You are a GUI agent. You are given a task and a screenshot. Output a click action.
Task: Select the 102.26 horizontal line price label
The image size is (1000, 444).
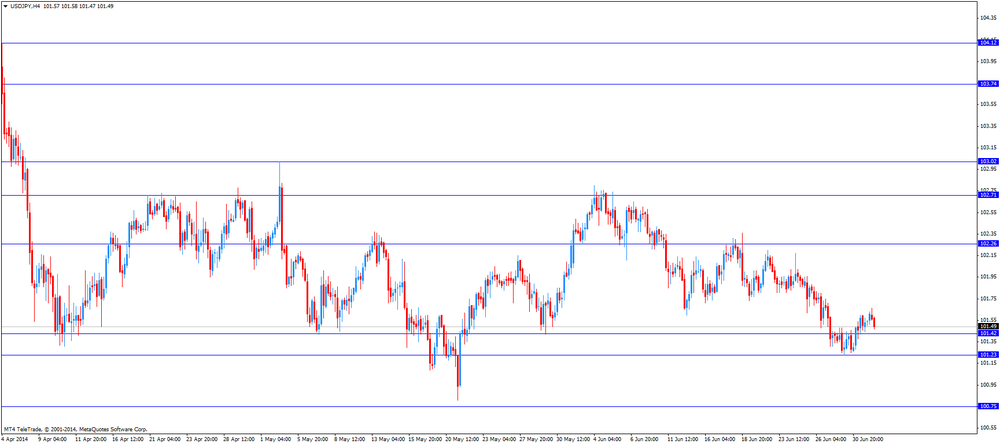(x=988, y=244)
